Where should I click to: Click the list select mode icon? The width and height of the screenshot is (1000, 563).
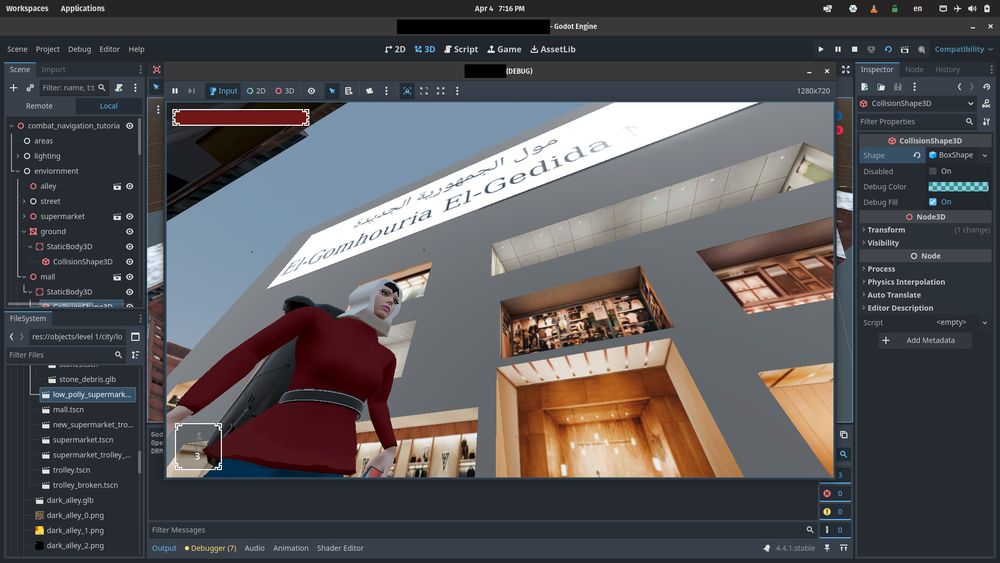[x=349, y=91]
